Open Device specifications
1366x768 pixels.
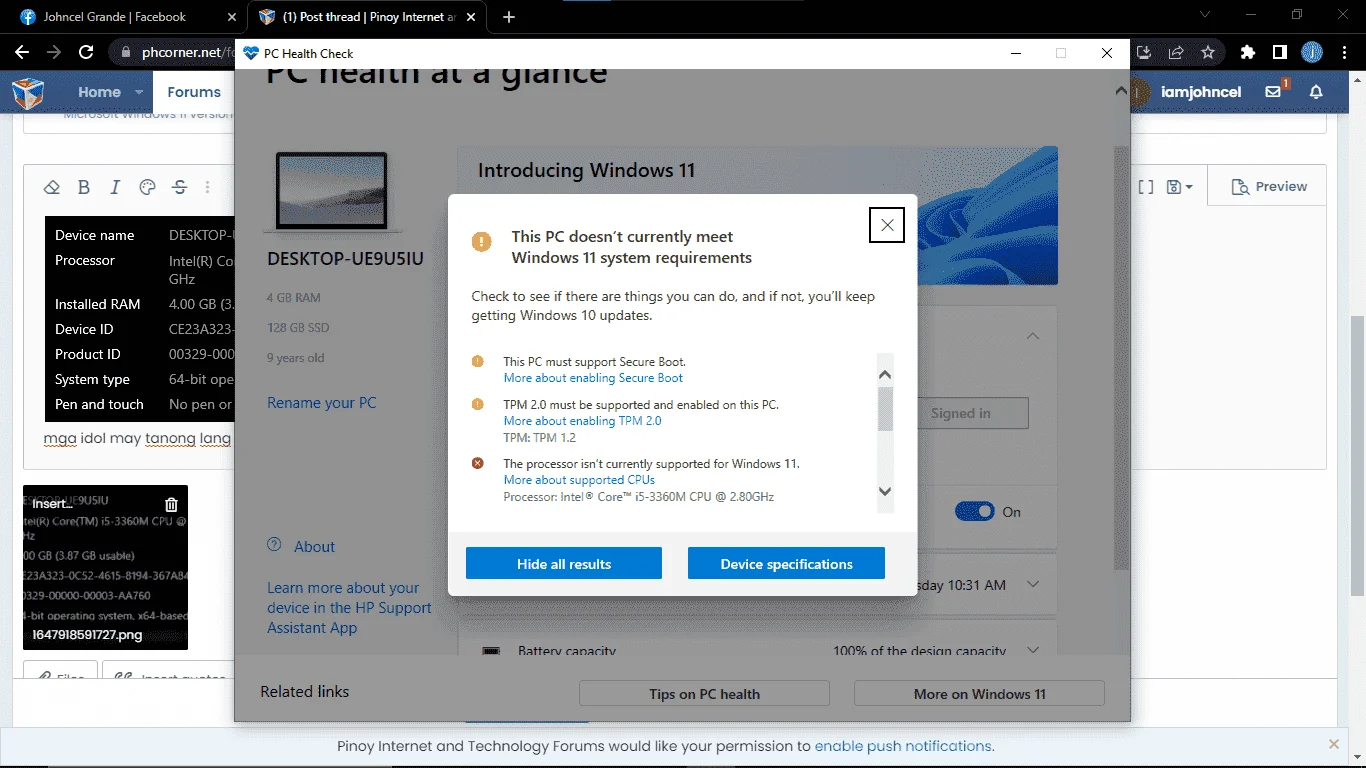coord(786,563)
